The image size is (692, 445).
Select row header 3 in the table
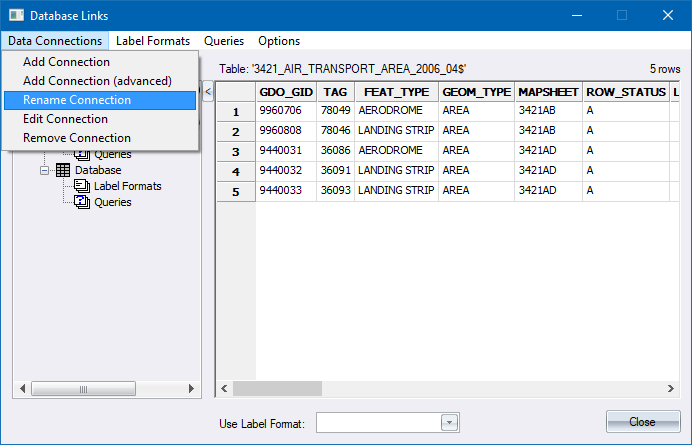236,151
